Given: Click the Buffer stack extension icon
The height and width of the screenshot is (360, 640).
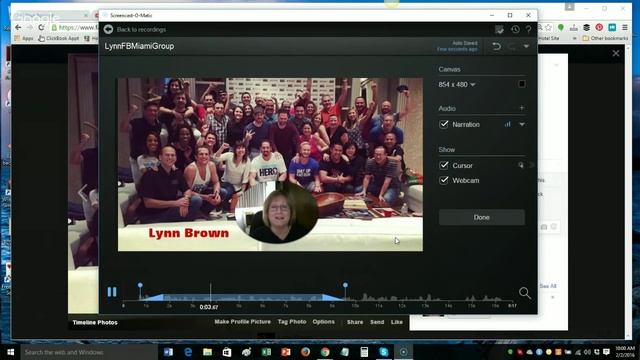Looking at the screenshot, I should coord(587,27).
